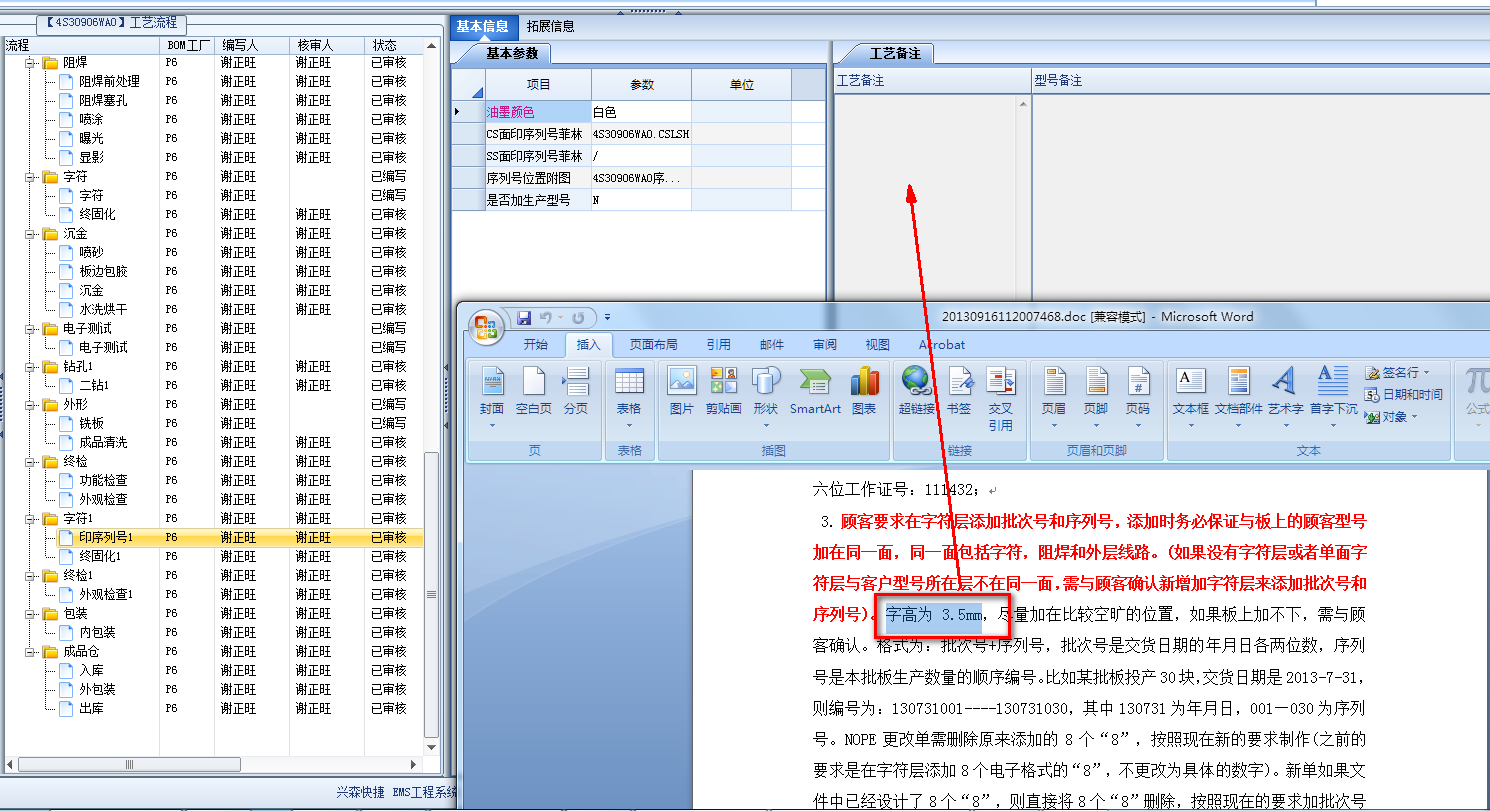Open the 视图 ribbon tab
The height and width of the screenshot is (811, 1490).
[x=878, y=344]
